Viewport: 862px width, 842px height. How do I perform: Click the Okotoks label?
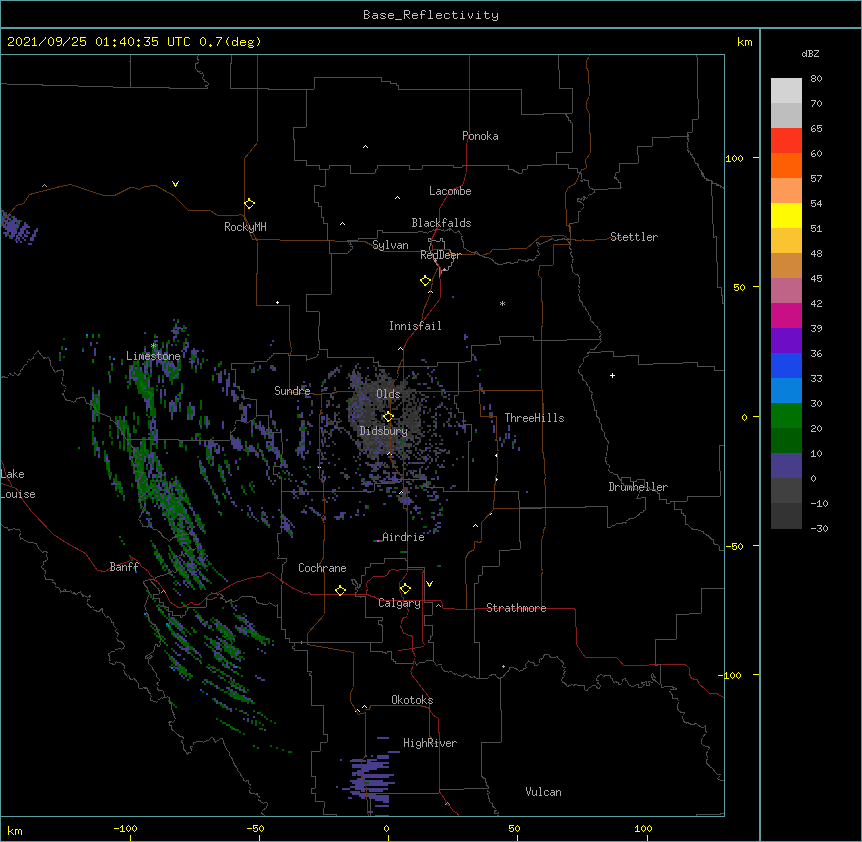point(412,700)
